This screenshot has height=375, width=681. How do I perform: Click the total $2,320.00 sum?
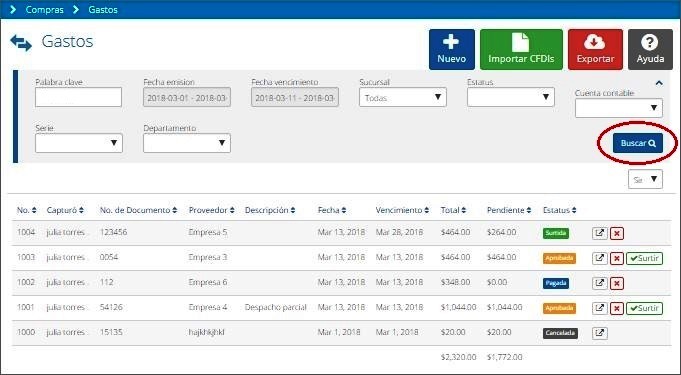(x=458, y=357)
